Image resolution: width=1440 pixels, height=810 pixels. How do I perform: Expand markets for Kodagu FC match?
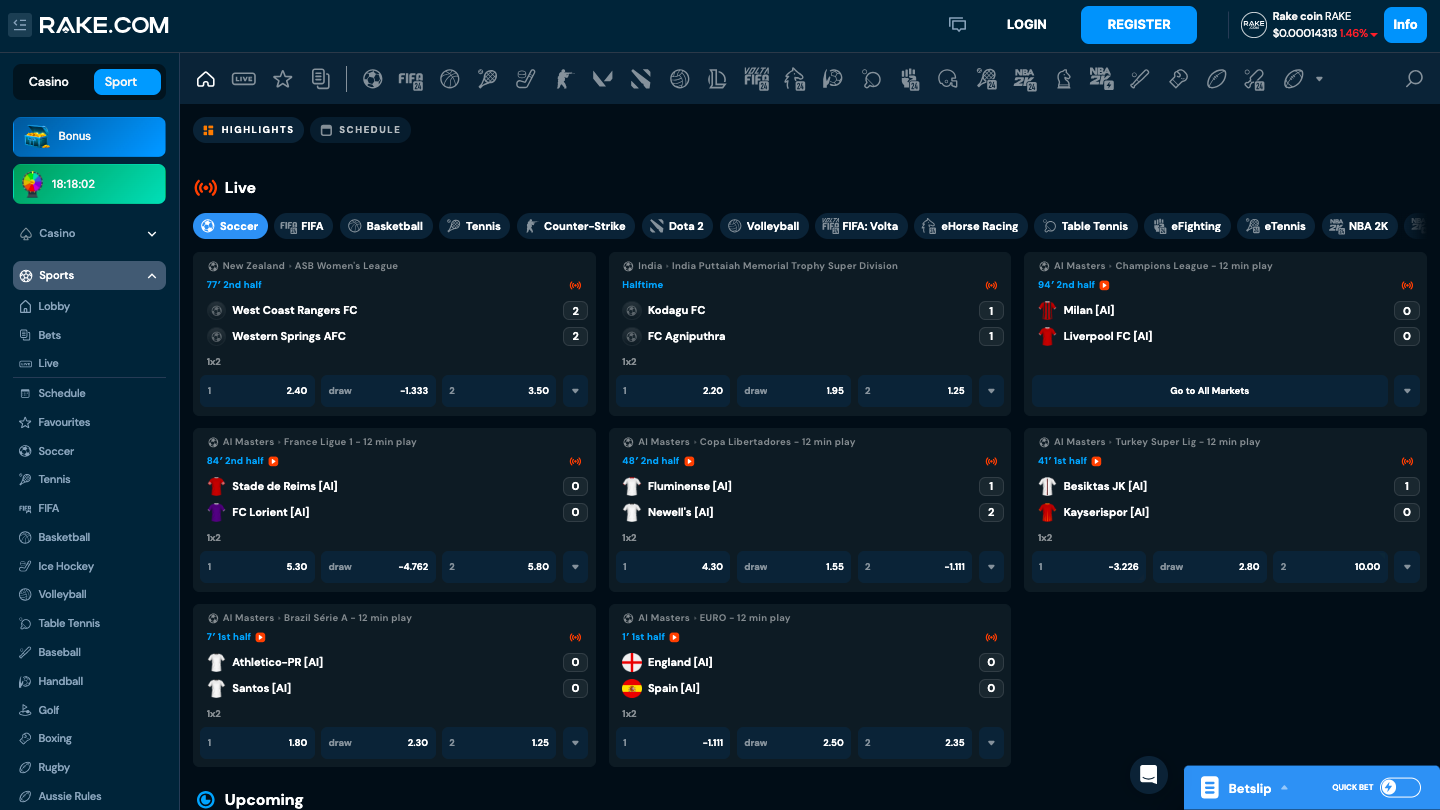(991, 391)
